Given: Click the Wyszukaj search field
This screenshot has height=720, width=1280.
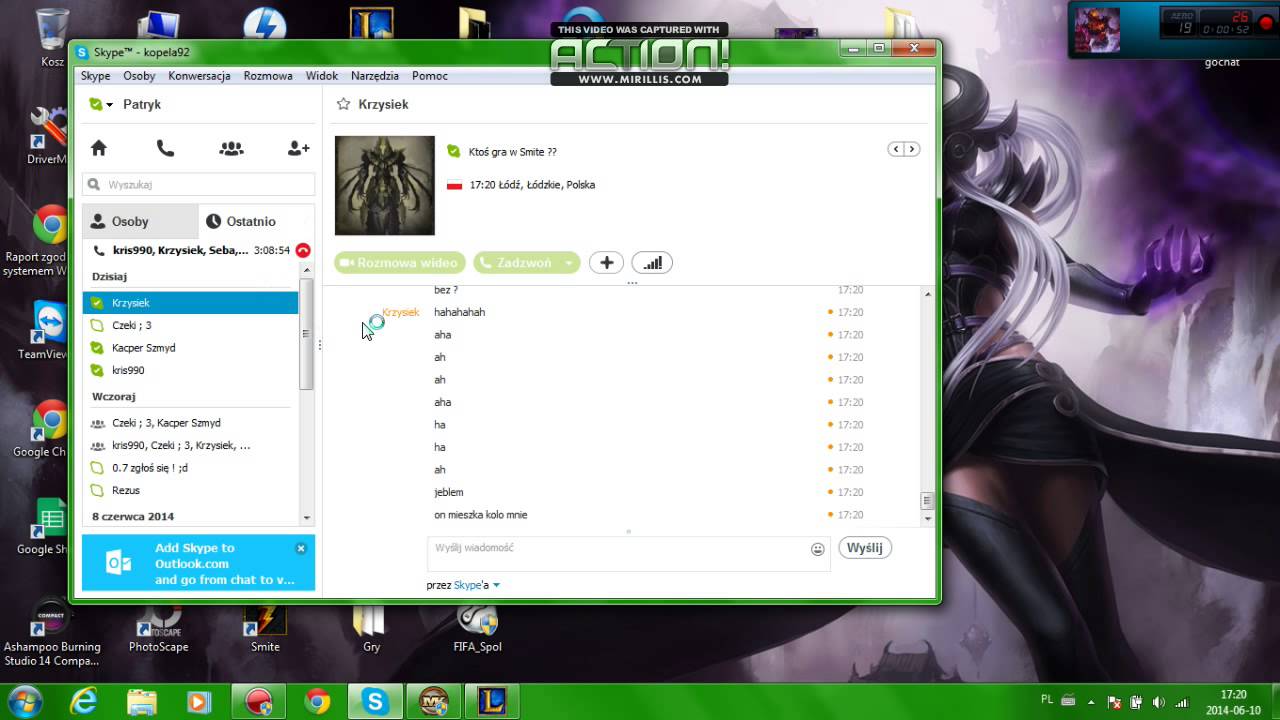Looking at the screenshot, I should [199, 184].
